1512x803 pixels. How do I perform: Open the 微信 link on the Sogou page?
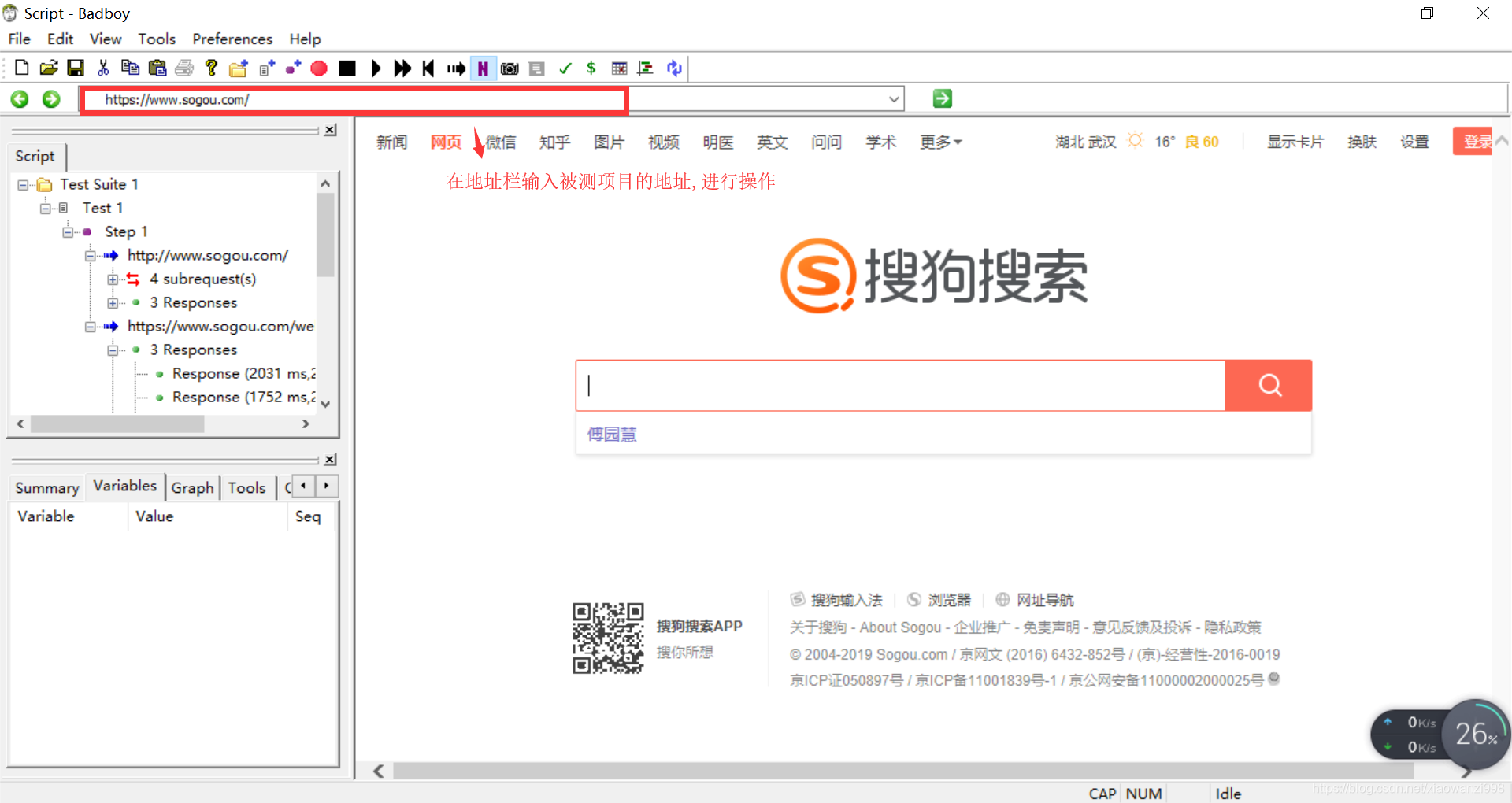501,142
